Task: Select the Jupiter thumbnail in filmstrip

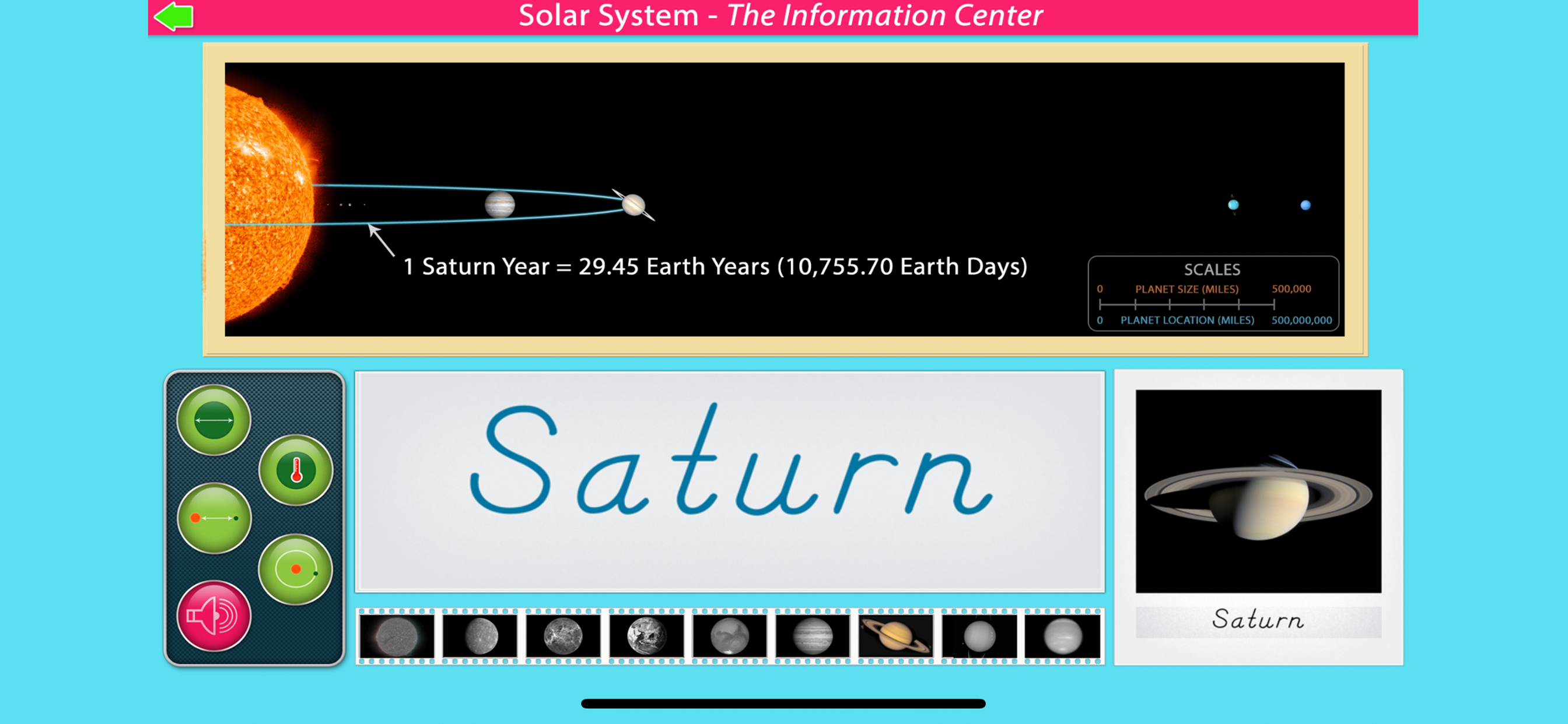Action: [x=813, y=637]
